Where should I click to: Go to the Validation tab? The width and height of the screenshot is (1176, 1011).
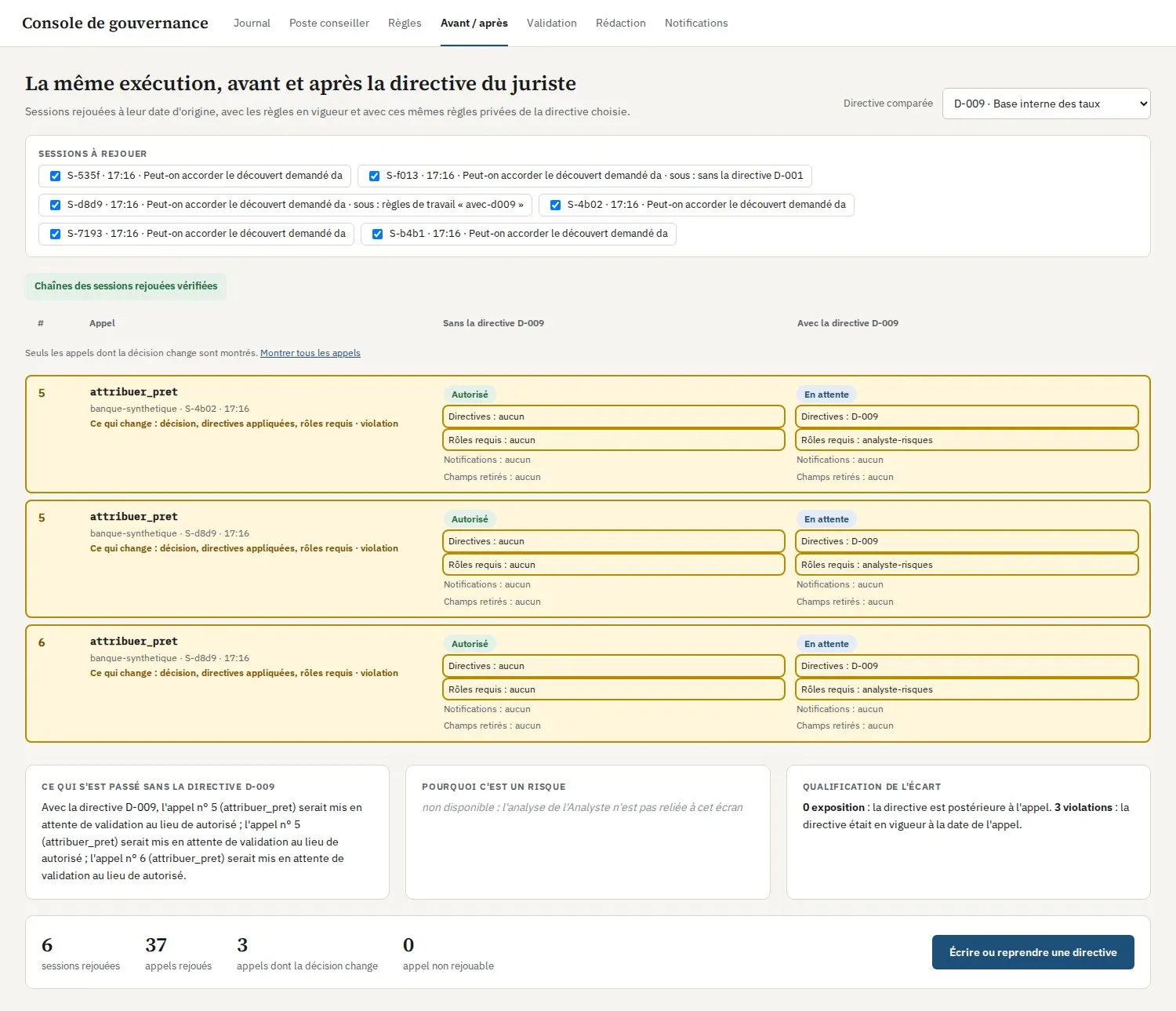552,23
